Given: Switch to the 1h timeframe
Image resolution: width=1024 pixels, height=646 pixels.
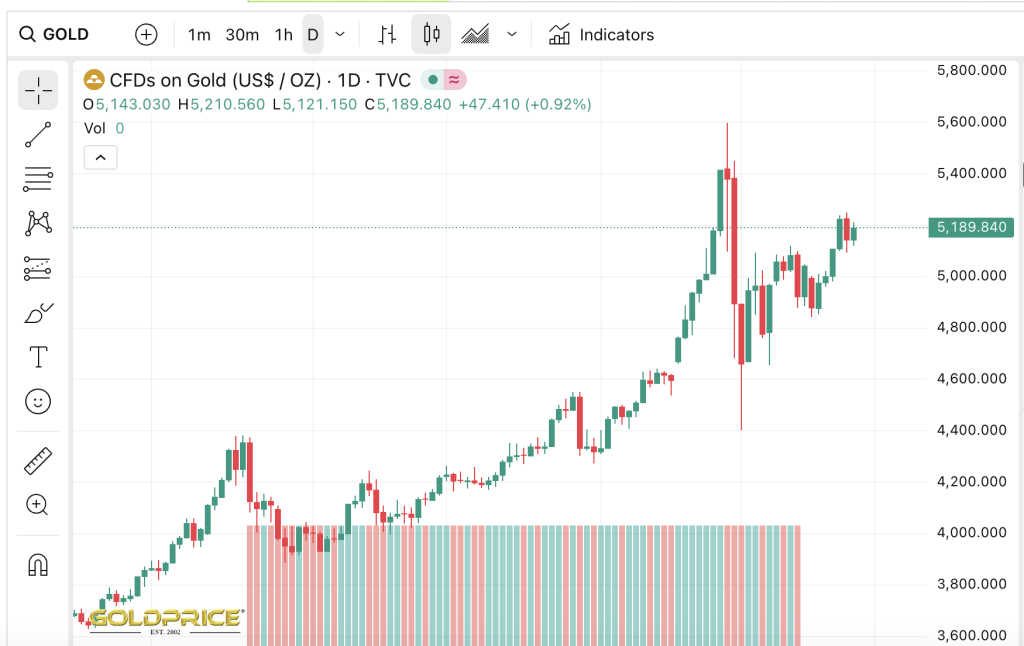Looking at the screenshot, I should pyautogui.click(x=283, y=35).
